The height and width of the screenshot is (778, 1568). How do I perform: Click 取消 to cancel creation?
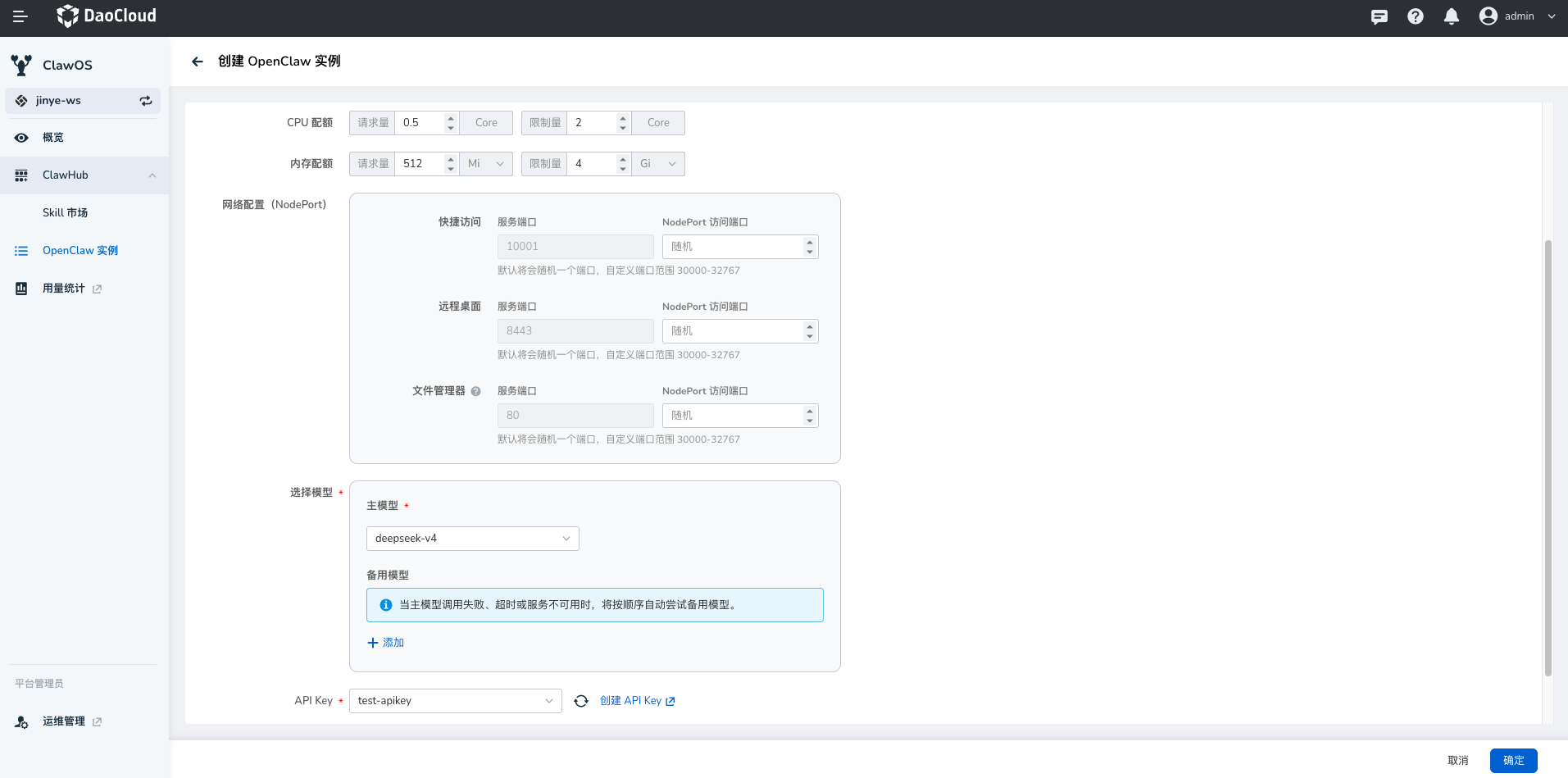click(1458, 761)
